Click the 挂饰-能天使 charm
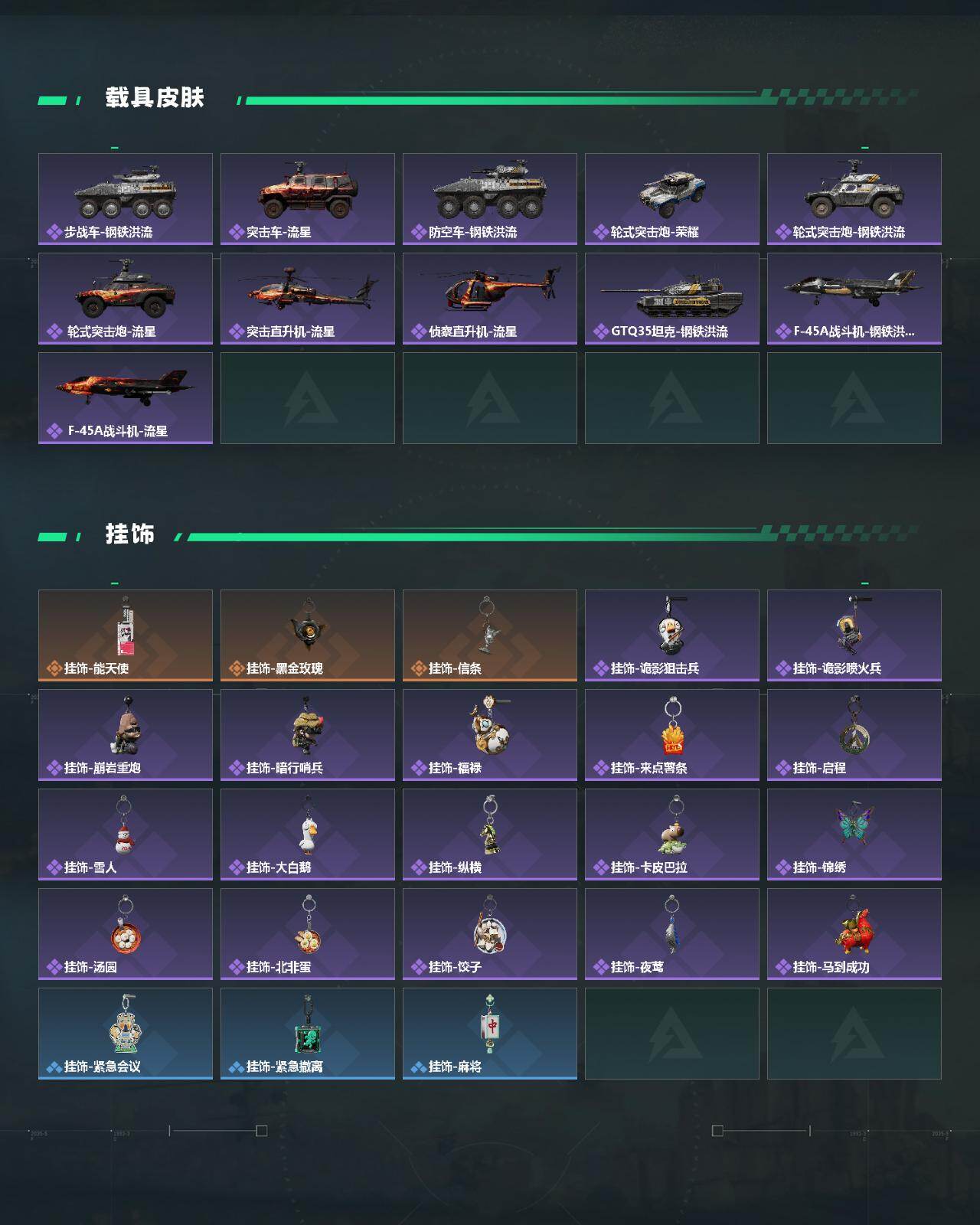Viewport: 980px width, 1225px height. point(126,635)
